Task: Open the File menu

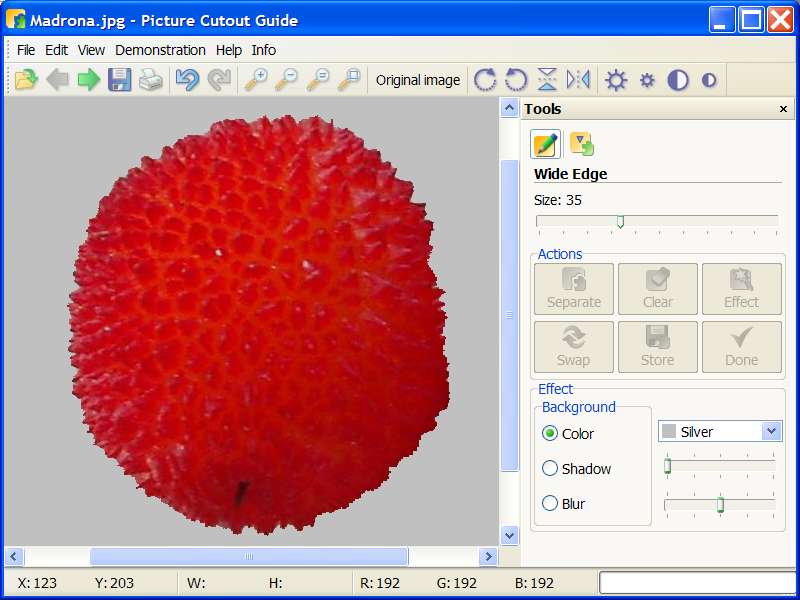Action: click(26, 50)
